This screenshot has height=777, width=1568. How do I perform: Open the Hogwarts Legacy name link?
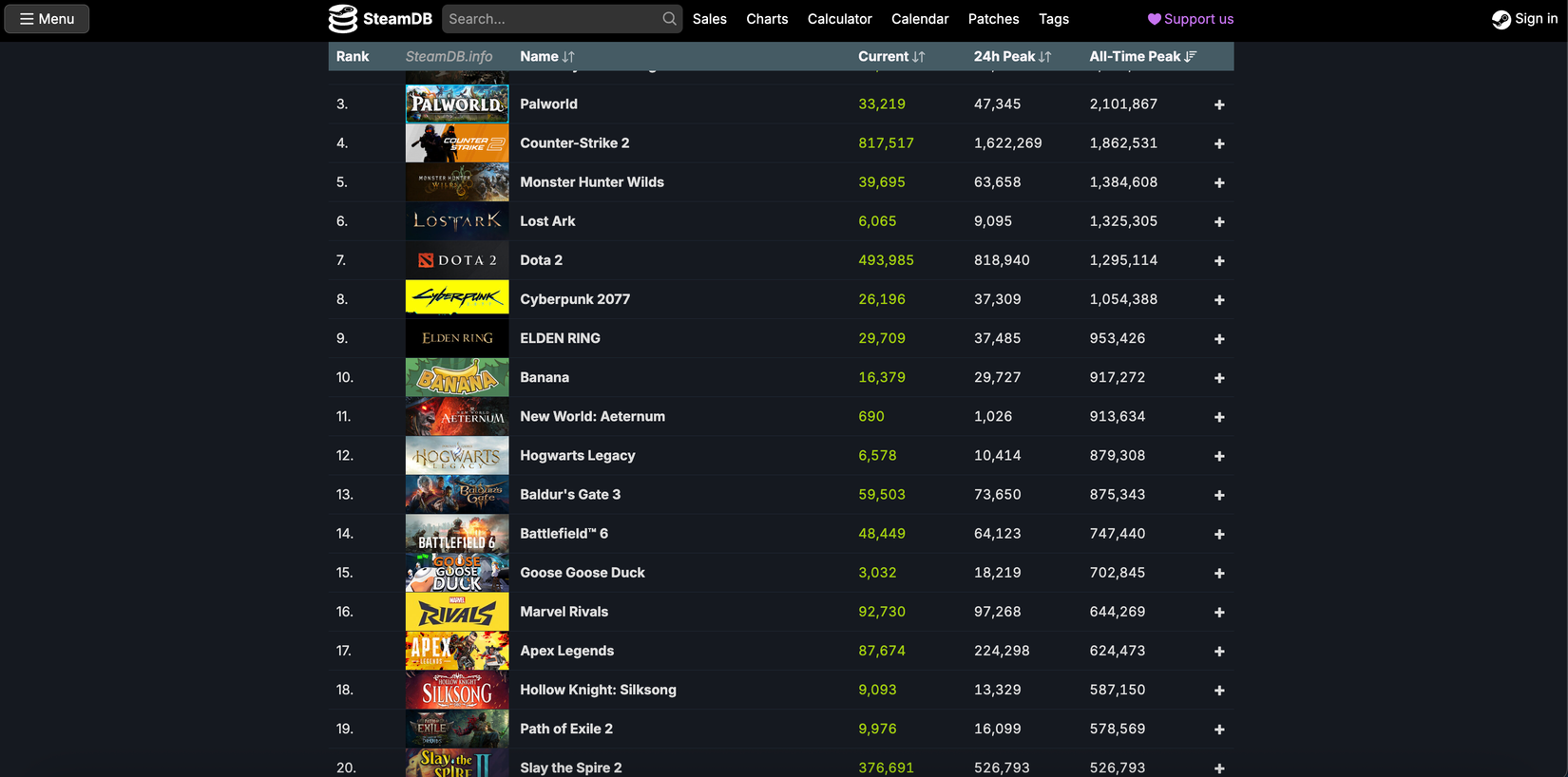tap(577, 455)
